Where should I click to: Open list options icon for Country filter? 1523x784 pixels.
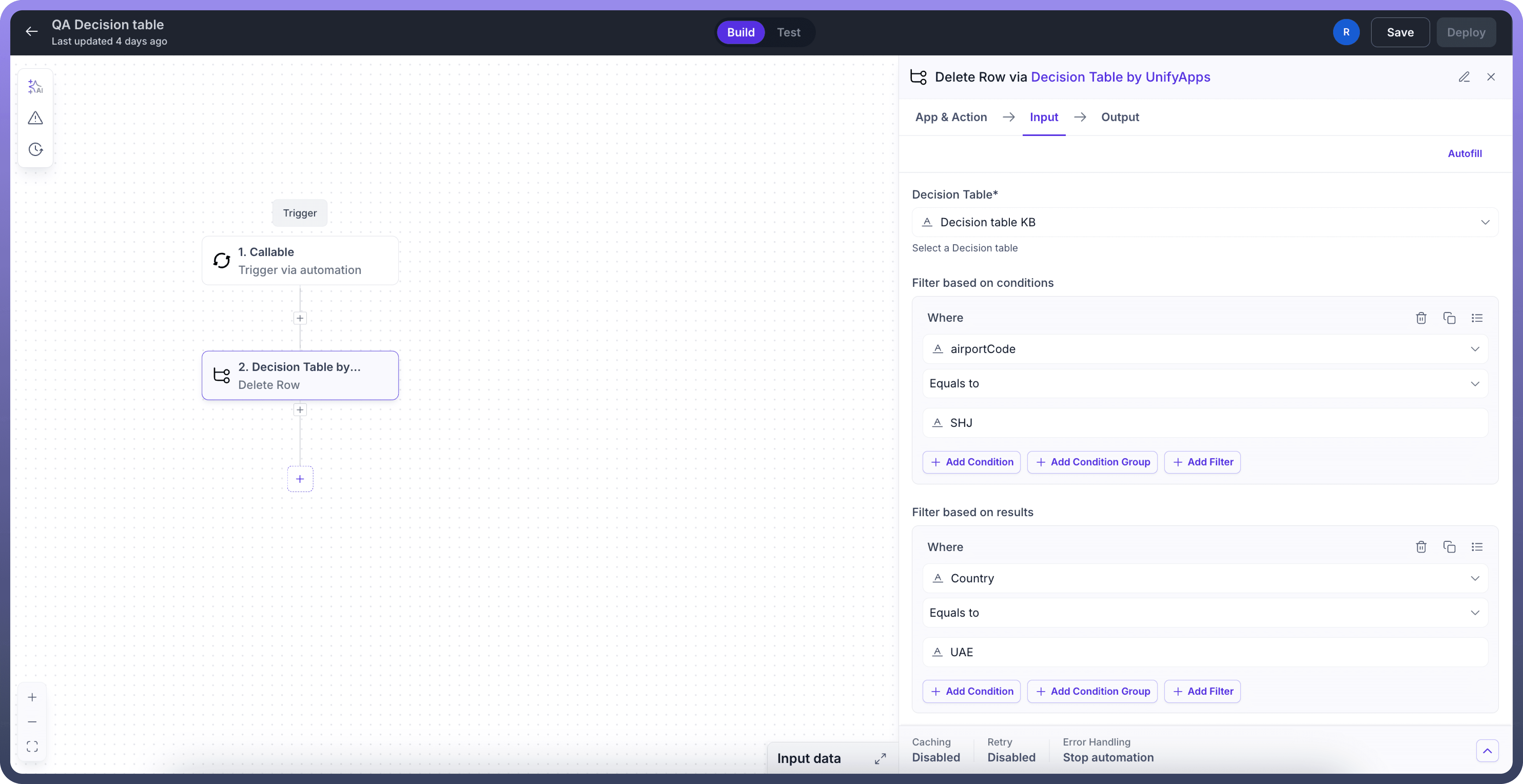1477,547
